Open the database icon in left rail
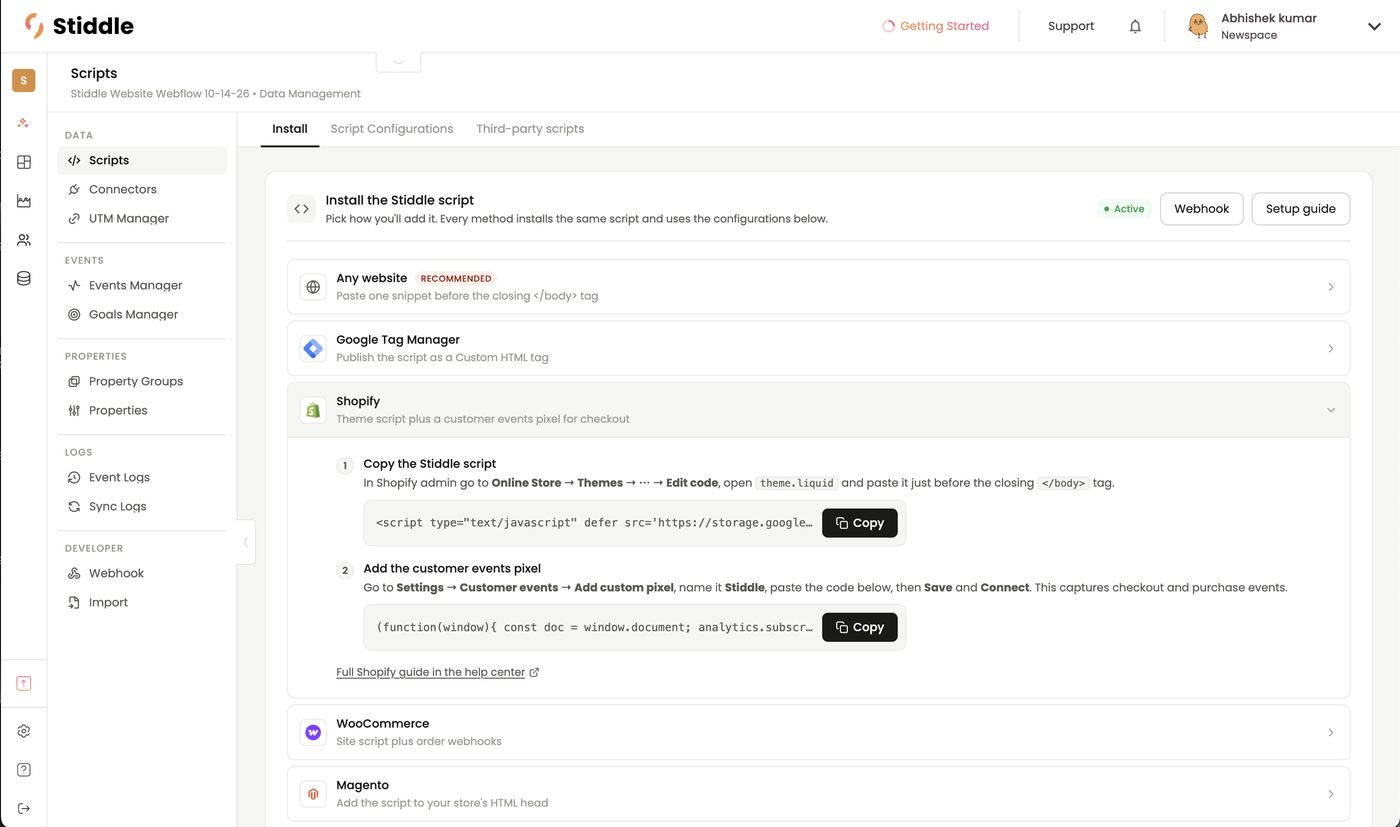1400x827 pixels. point(24,279)
